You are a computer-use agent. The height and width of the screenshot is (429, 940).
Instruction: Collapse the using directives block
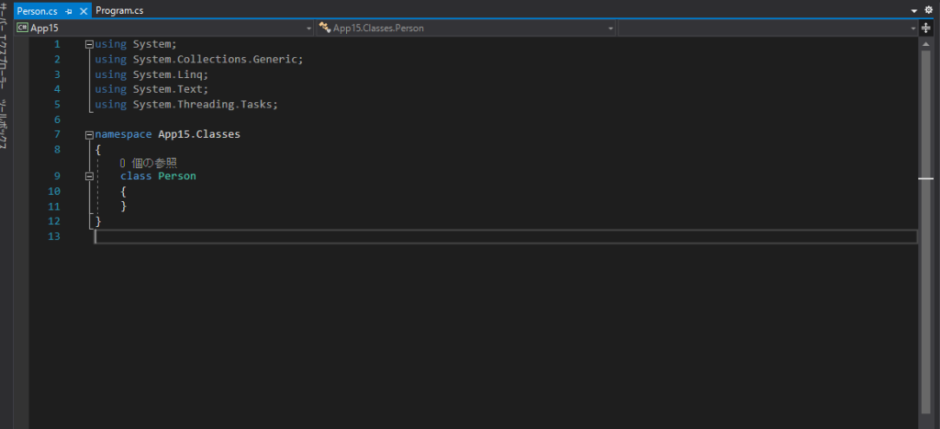click(x=90, y=44)
